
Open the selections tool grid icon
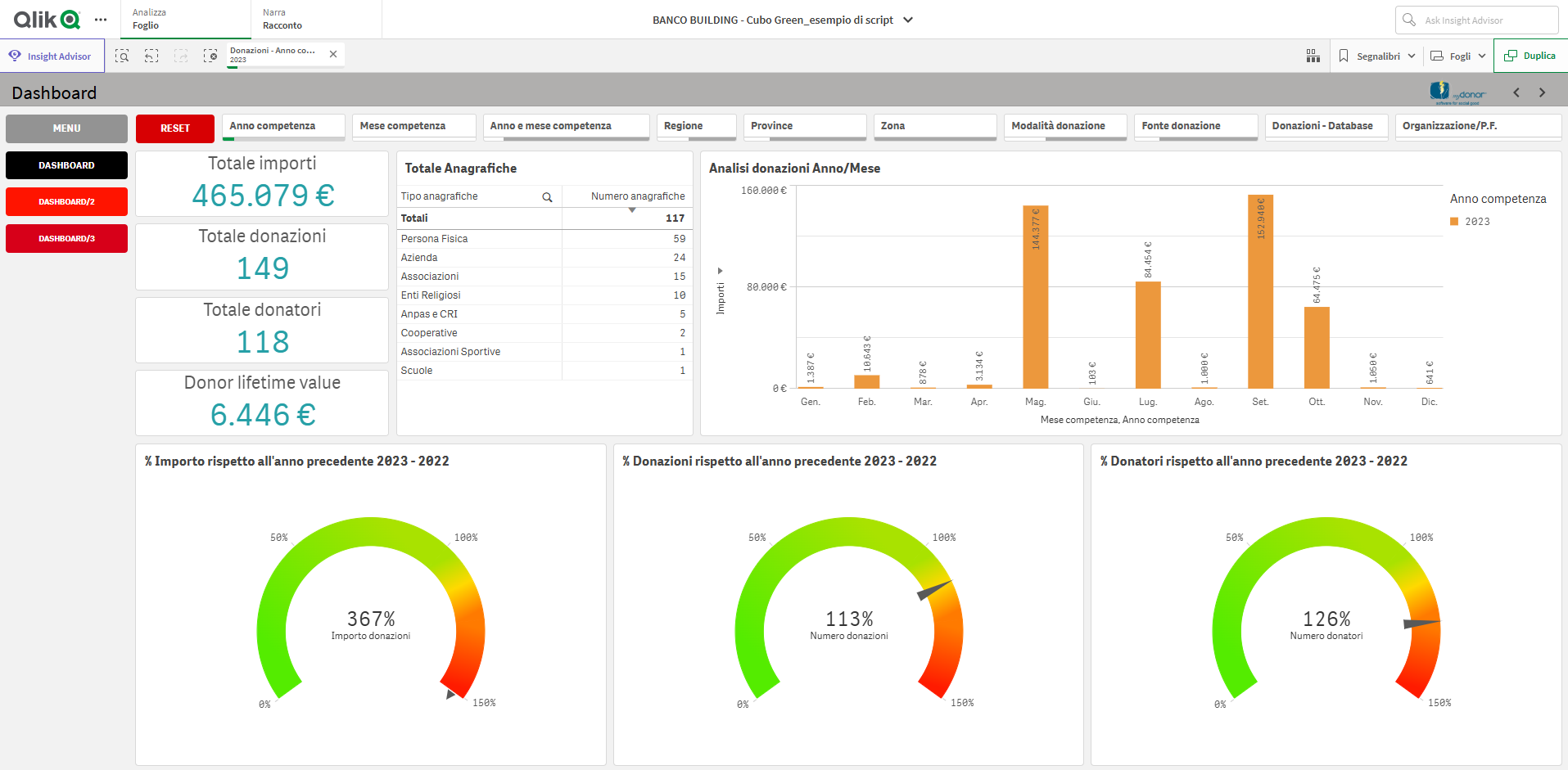point(1313,56)
